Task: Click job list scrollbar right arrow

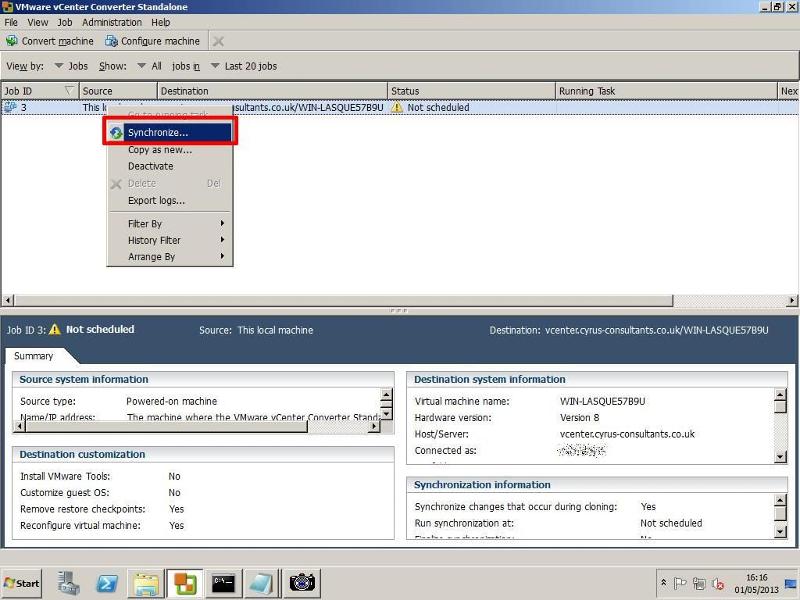Action: click(x=792, y=300)
